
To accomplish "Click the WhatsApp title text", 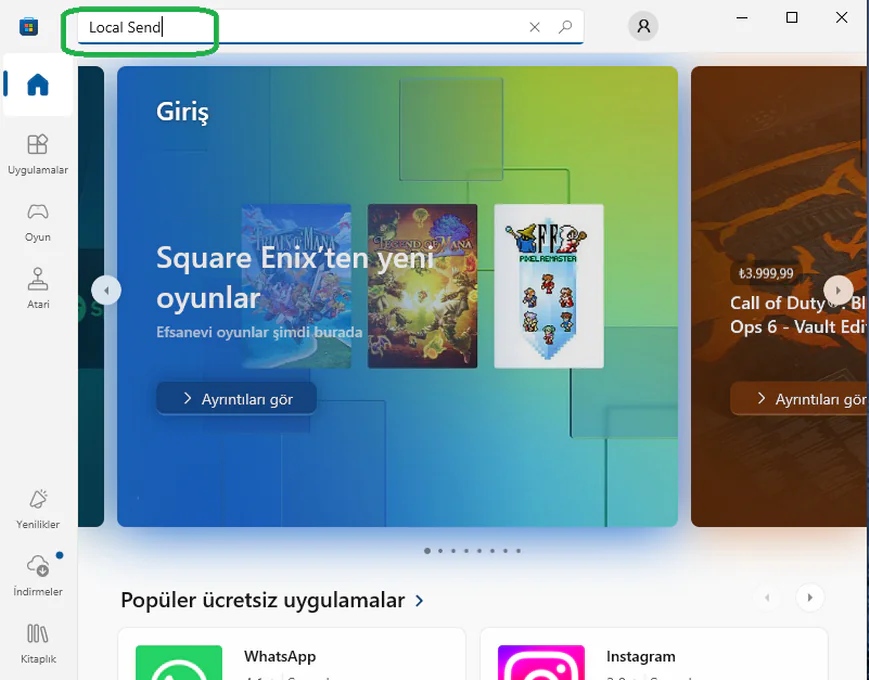I will pos(280,657).
